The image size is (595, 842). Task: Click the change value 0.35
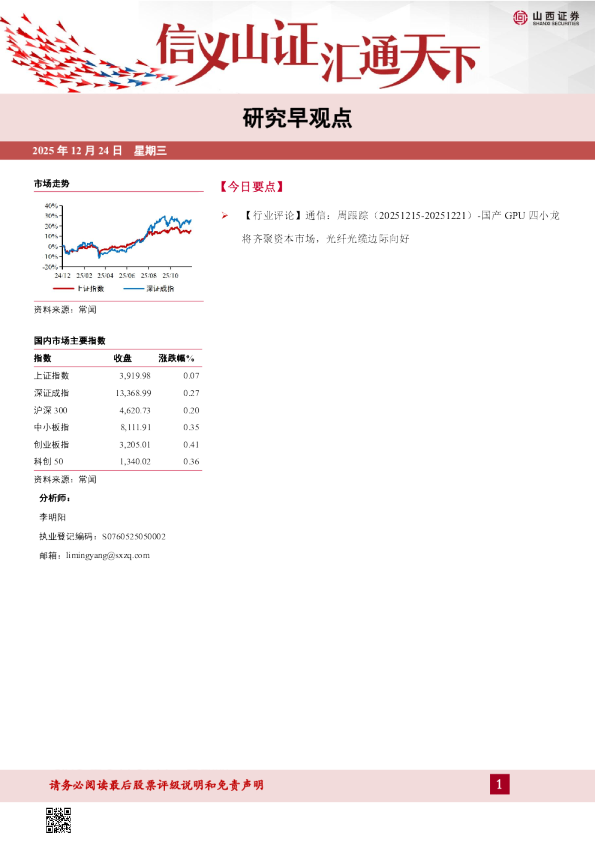(x=191, y=427)
